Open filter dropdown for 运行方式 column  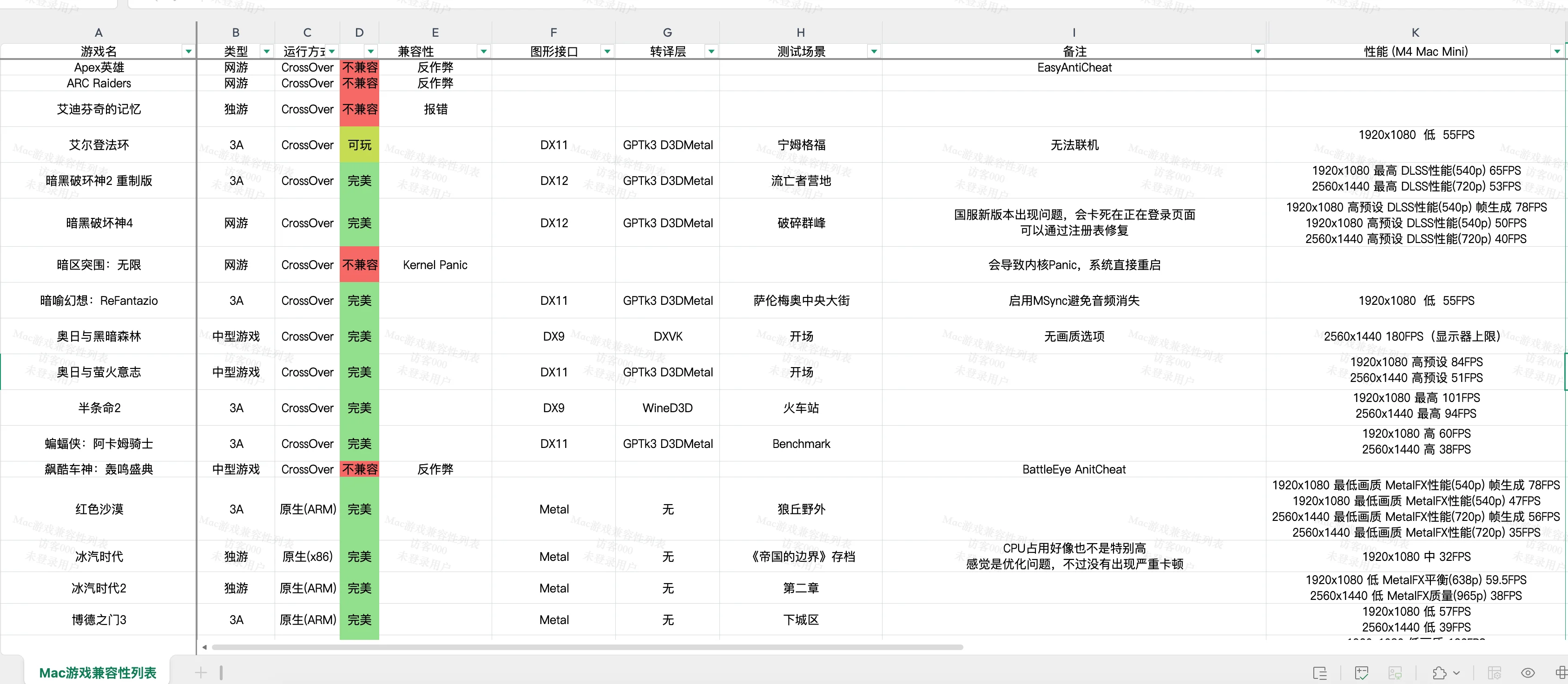pyautogui.click(x=332, y=52)
